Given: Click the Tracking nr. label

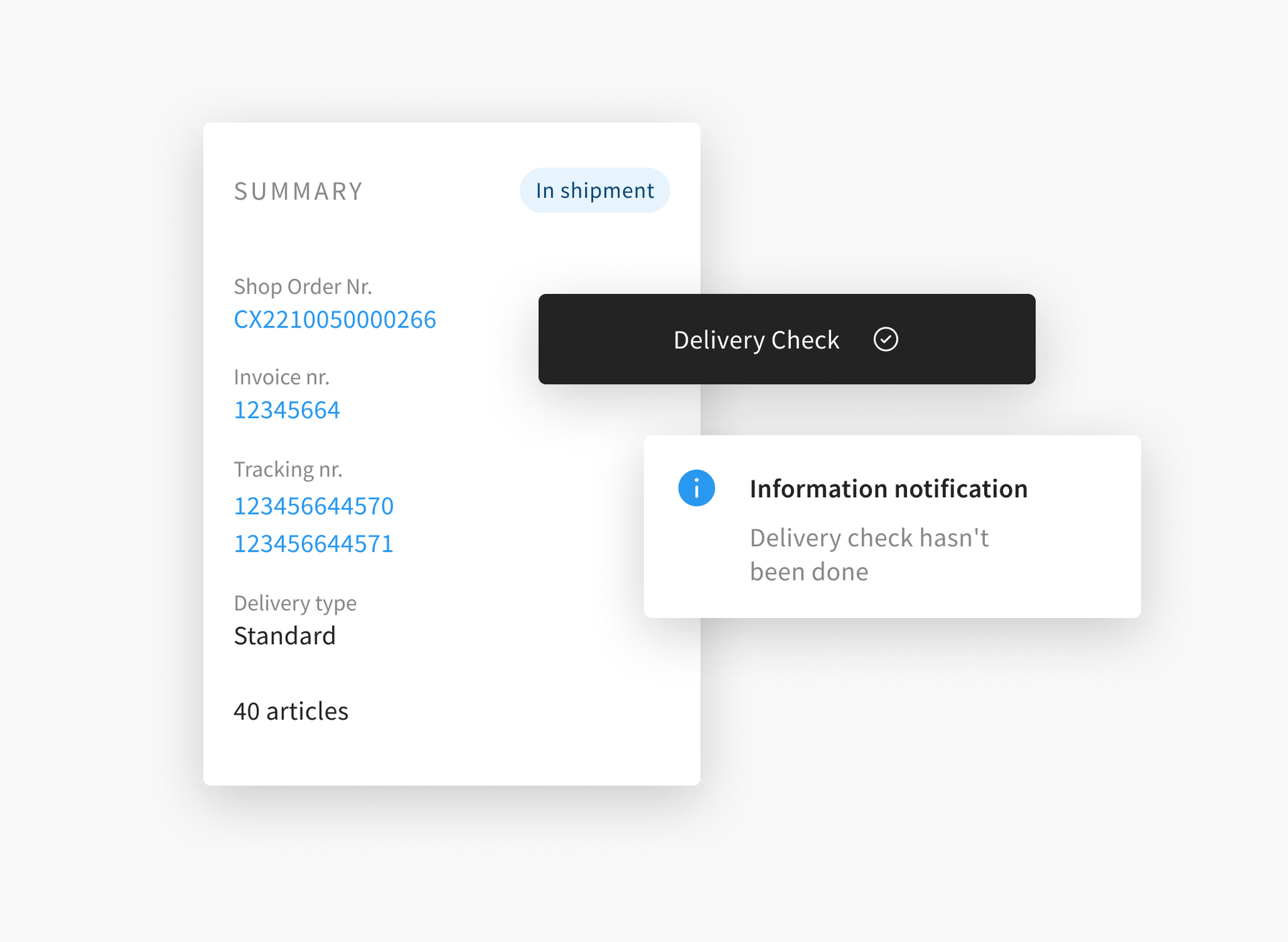Looking at the screenshot, I should tap(288, 469).
